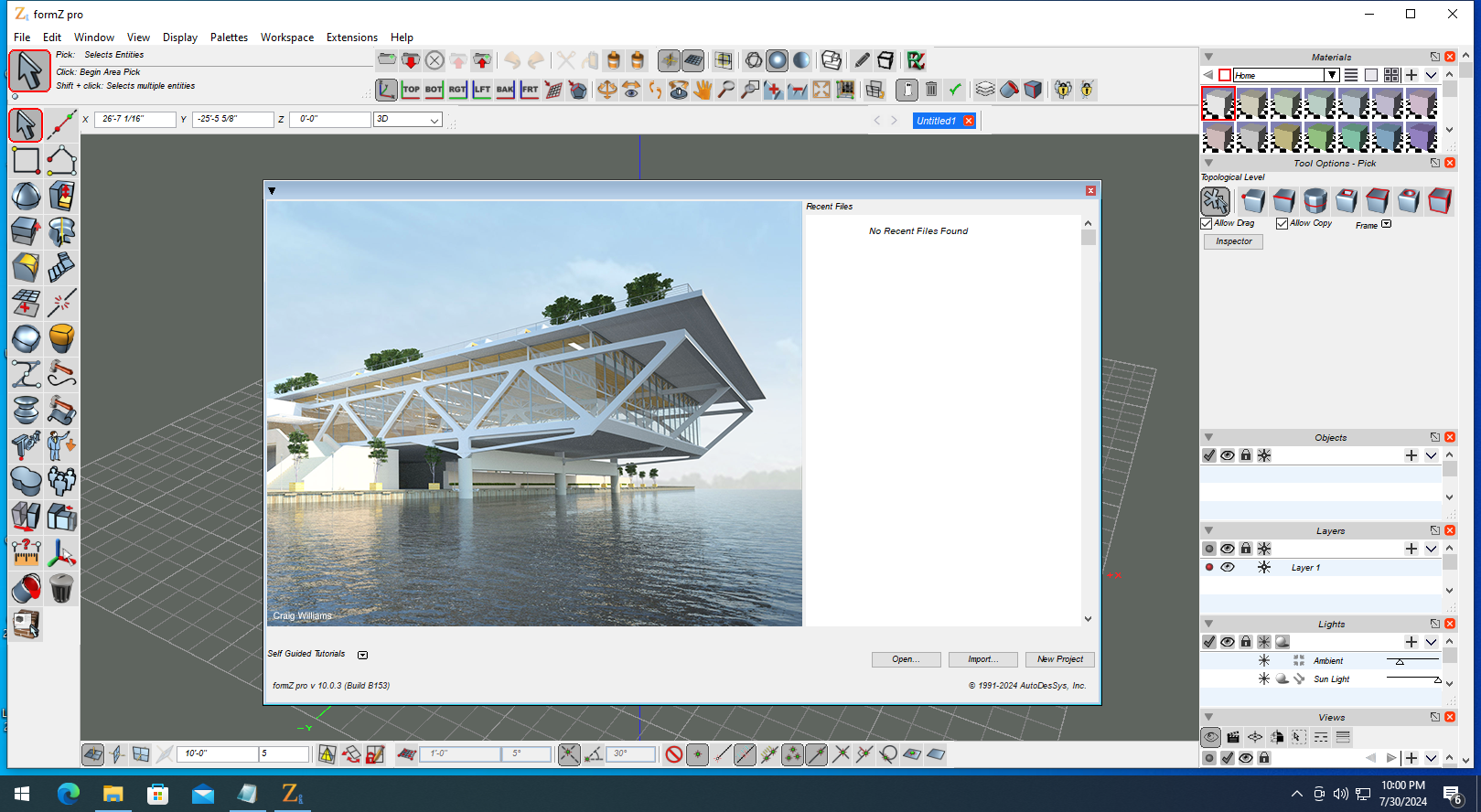Viewport: 1481px width, 812px height.
Task: Toggle the Allow Copy checkbox
Action: (x=1282, y=223)
